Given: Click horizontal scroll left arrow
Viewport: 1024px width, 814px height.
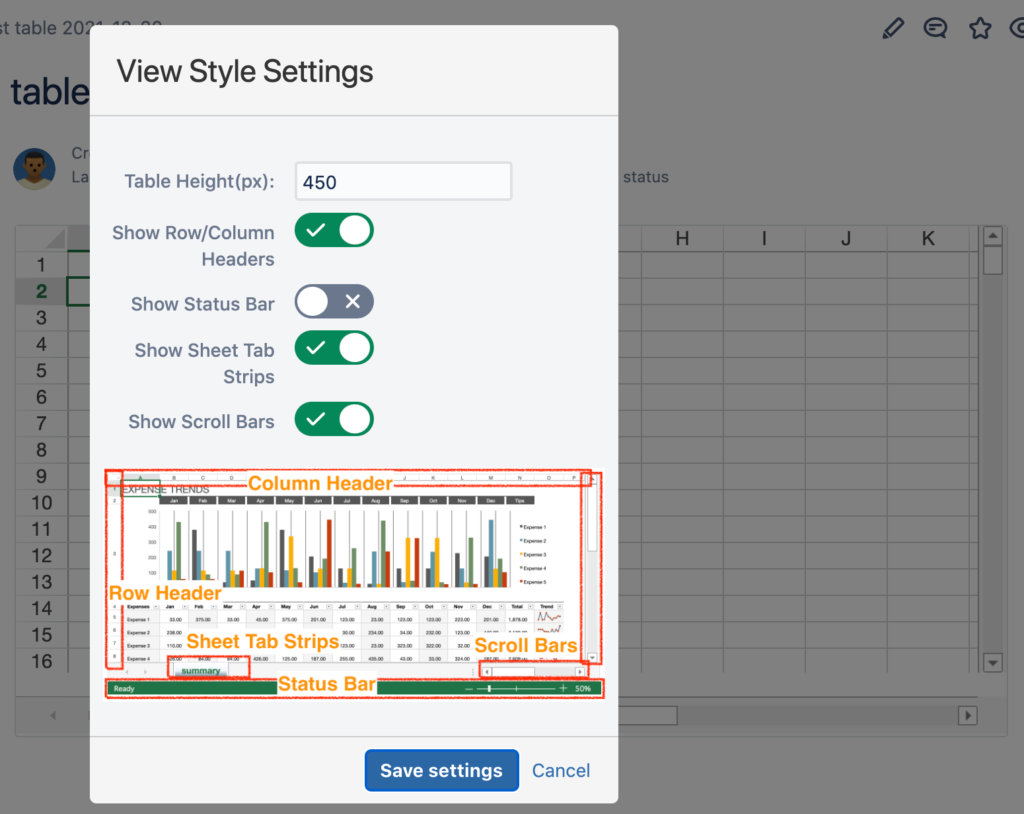Looking at the screenshot, I should [x=53, y=715].
